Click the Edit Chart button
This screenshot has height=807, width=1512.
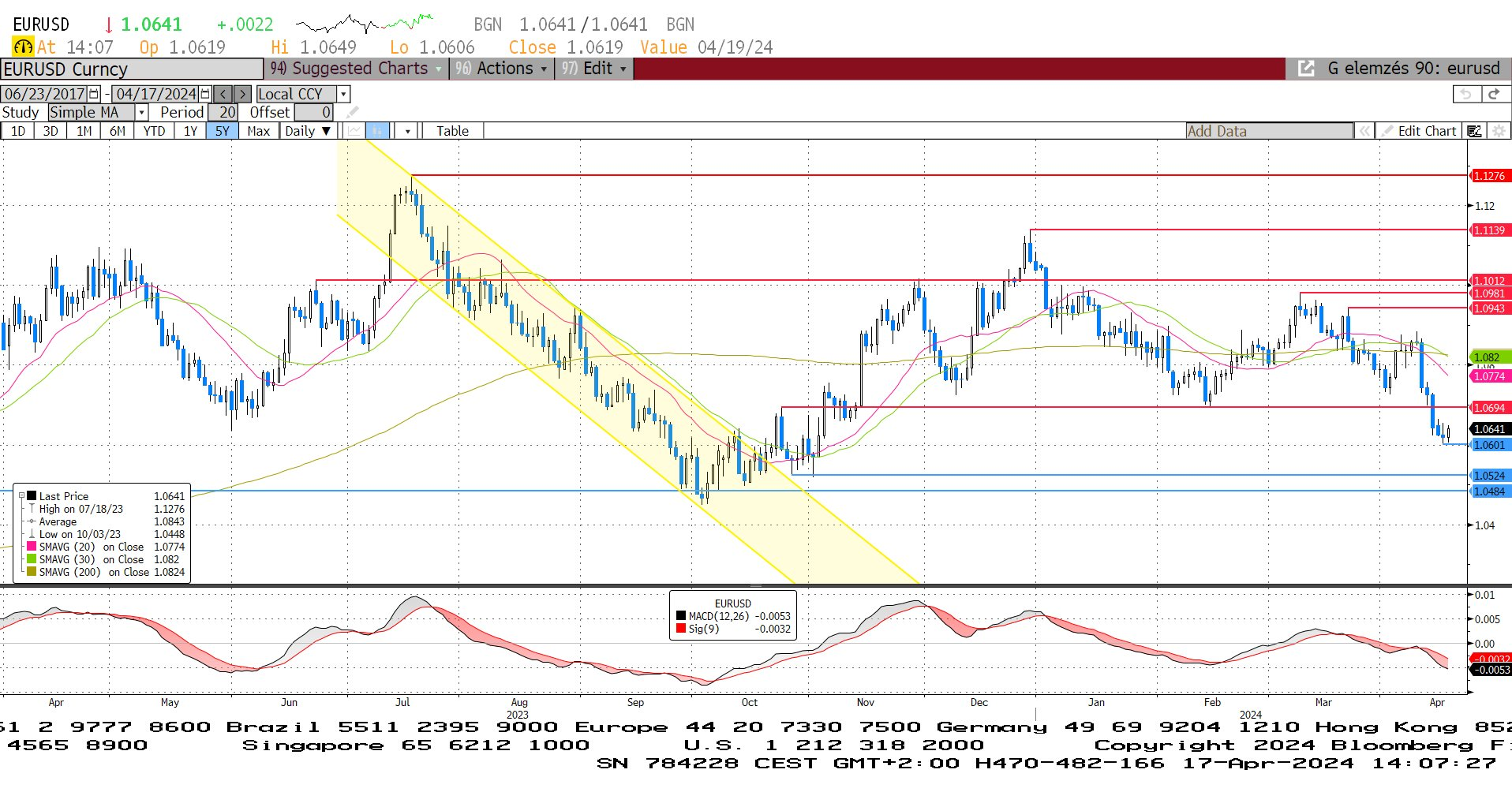pyautogui.click(x=1418, y=131)
